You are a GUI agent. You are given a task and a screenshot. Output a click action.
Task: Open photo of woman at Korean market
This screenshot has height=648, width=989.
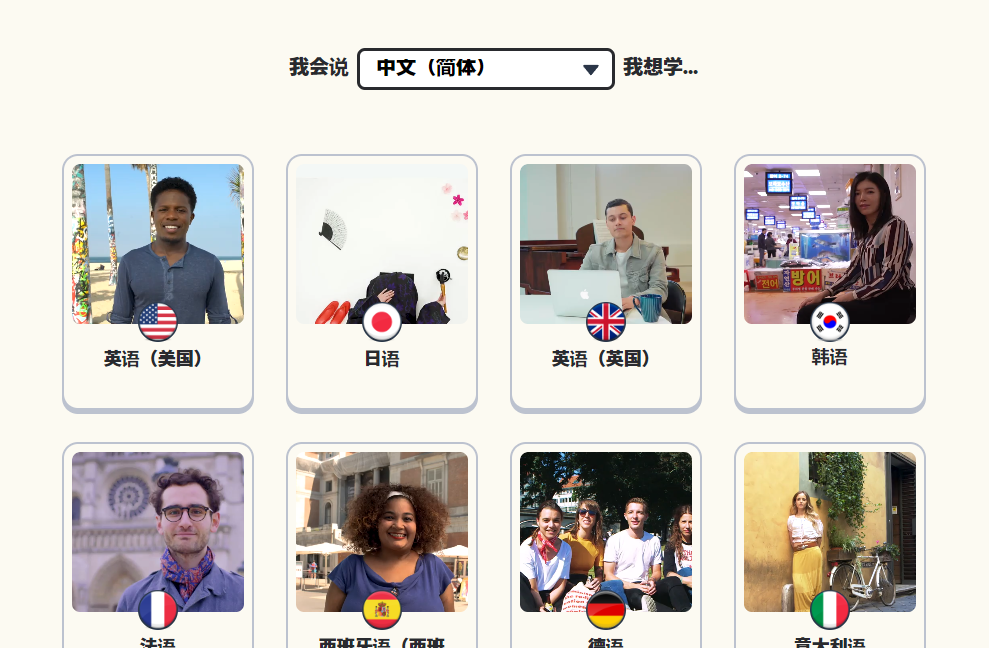click(x=829, y=244)
